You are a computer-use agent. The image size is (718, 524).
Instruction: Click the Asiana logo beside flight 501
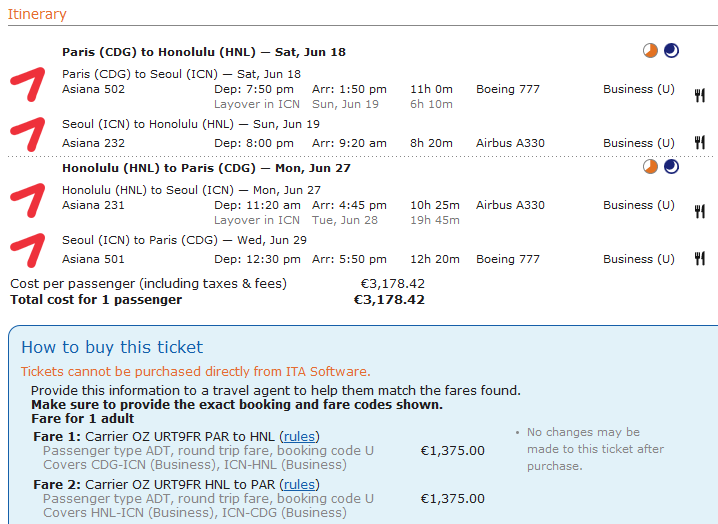28,250
